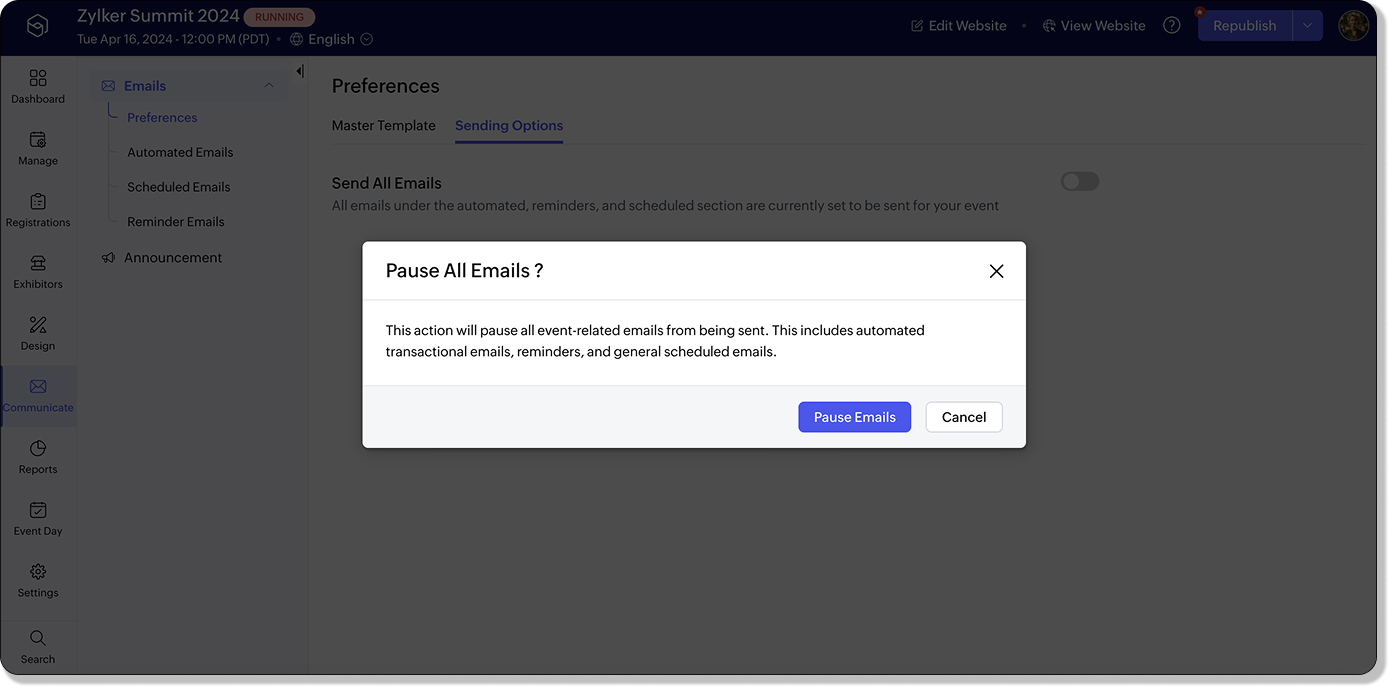This screenshot has width=1389, height=687.
Task: Click Cancel in the dialog
Action: (x=964, y=417)
